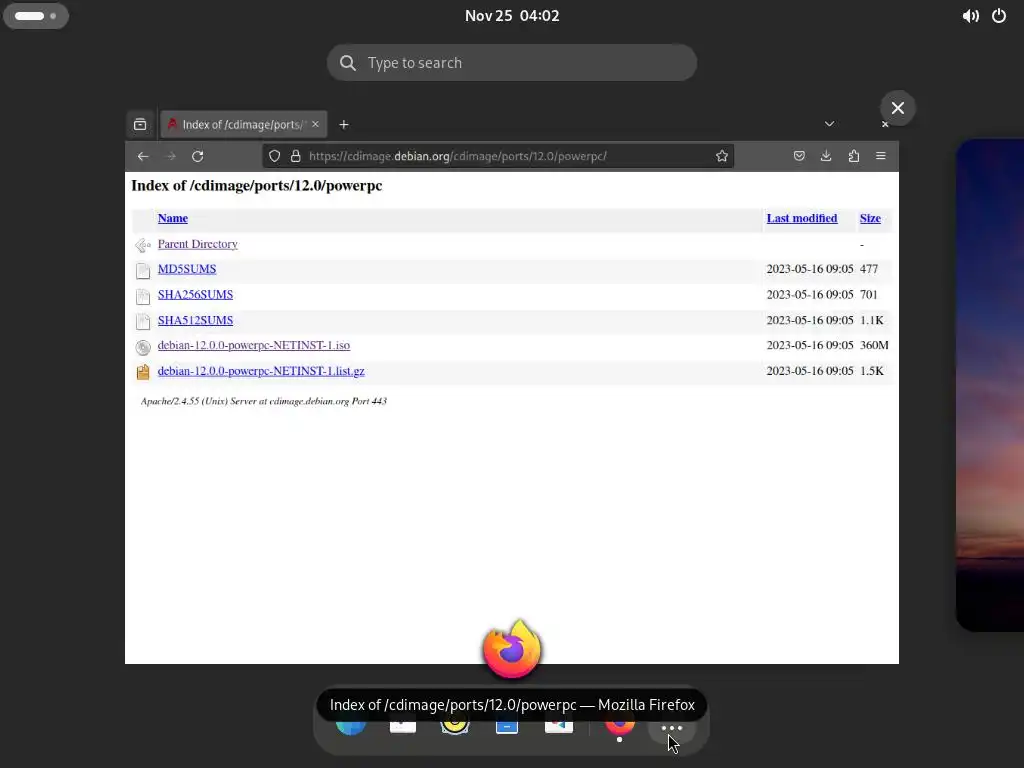
Task: Click the date in the MD5SUMS row
Action: (x=810, y=269)
